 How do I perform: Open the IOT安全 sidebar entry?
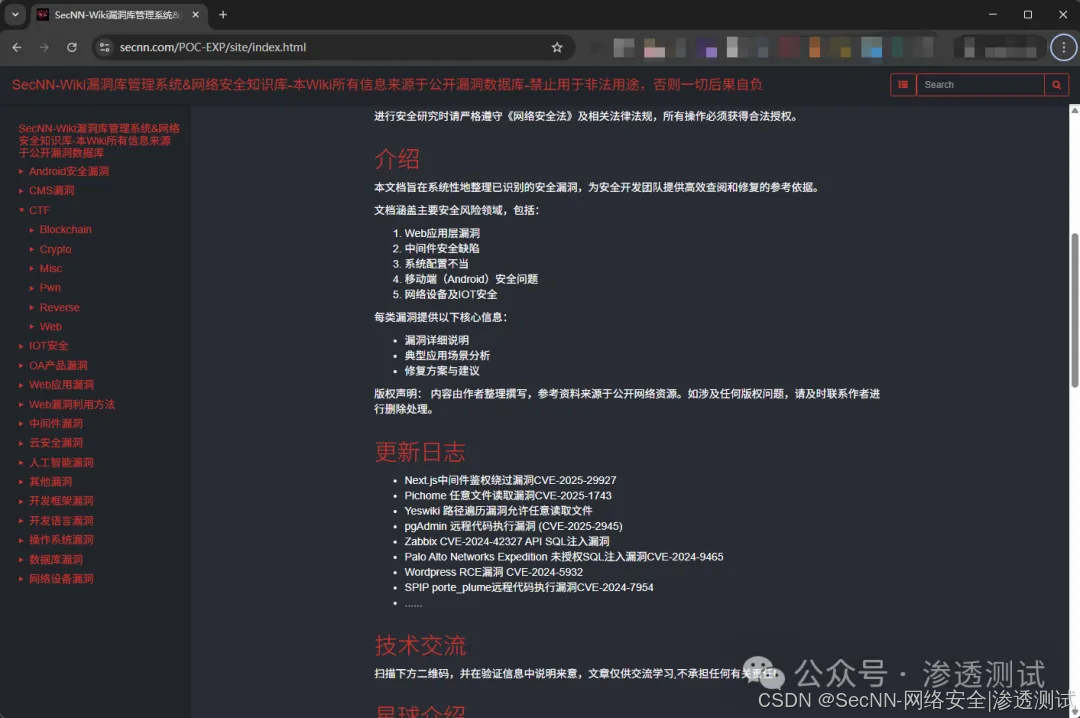click(x=47, y=345)
